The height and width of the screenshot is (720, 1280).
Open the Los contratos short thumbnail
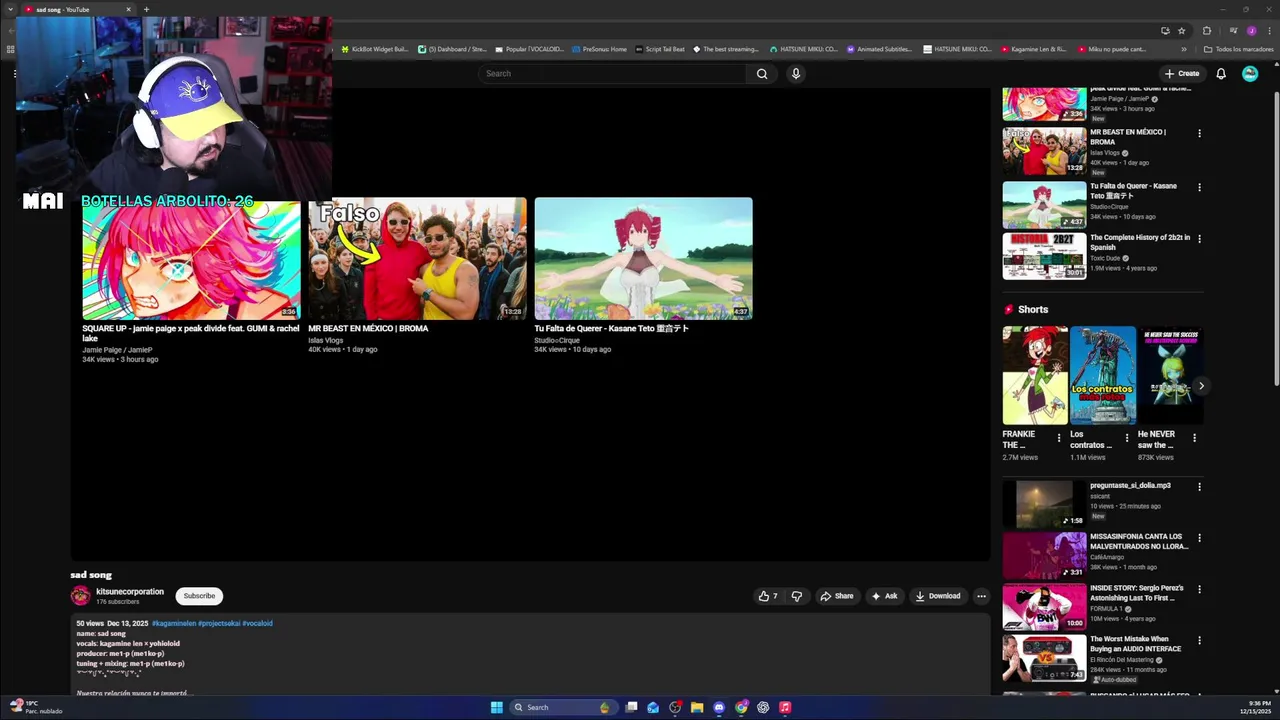click(1103, 375)
